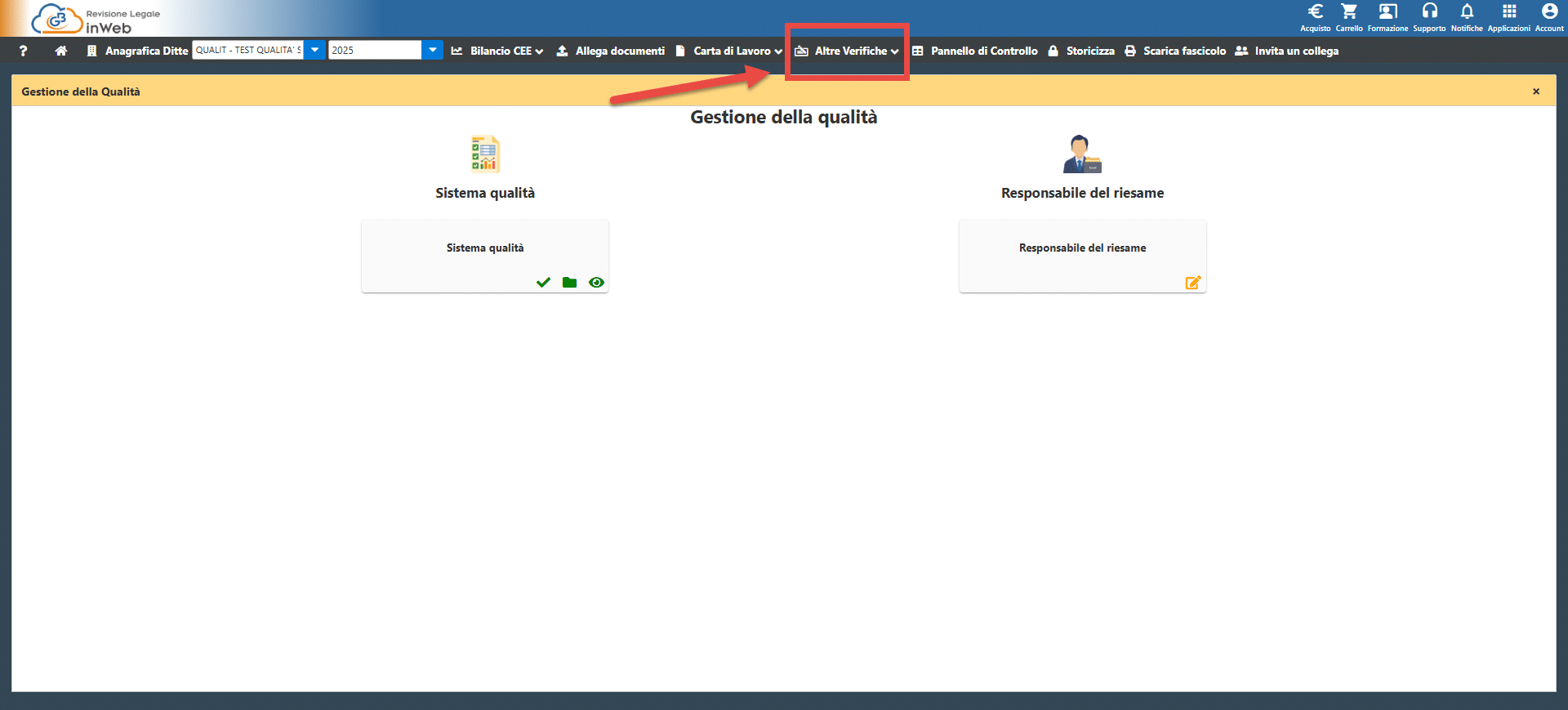Click the Gestione della qualità page title
The width and height of the screenshot is (1568, 710).
tap(784, 117)
